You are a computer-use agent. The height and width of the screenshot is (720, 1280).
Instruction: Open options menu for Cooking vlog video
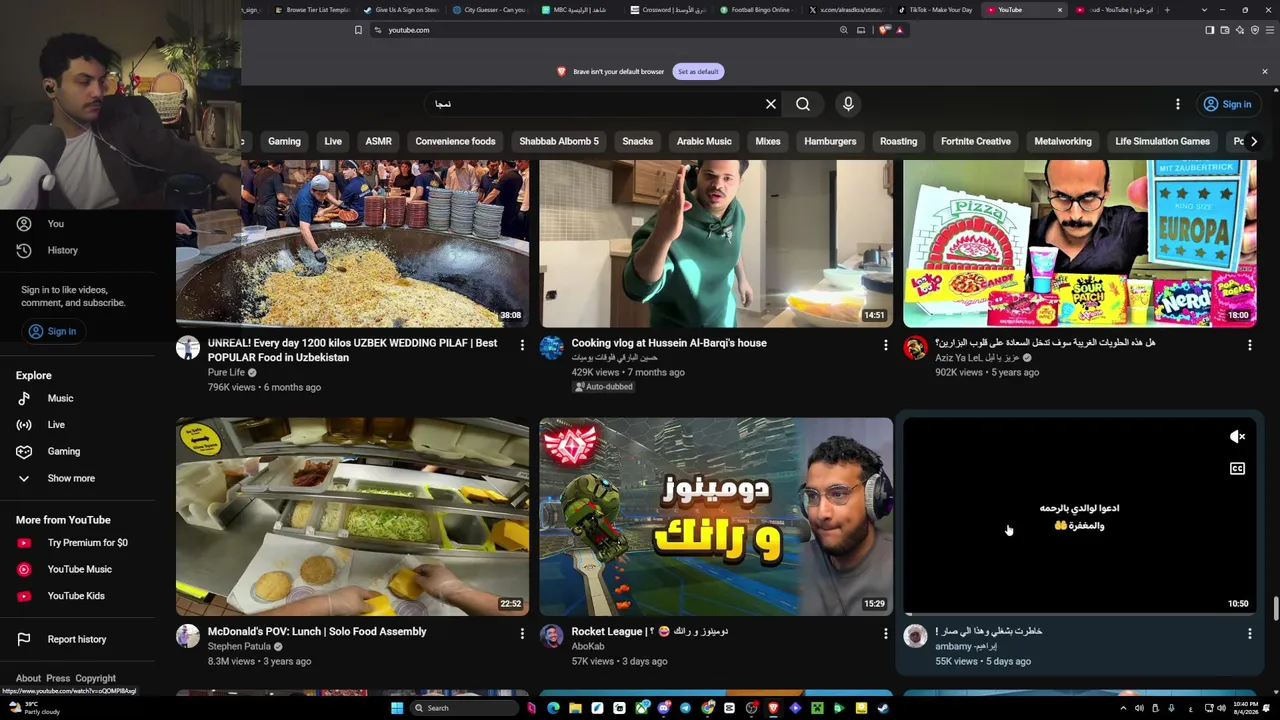[x=885, y=345]
